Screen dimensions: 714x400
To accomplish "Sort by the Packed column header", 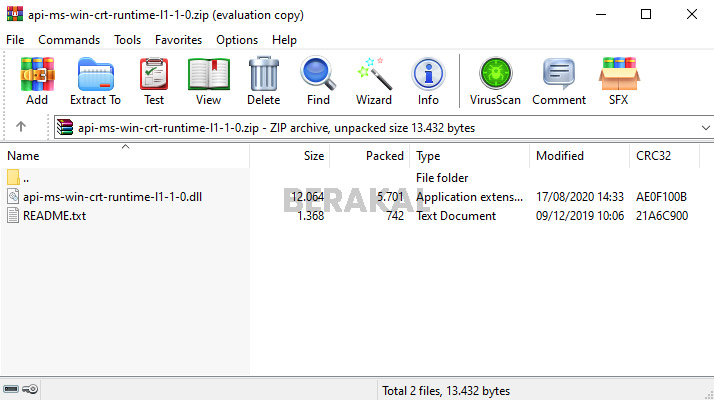I will [x=370, y=156].
